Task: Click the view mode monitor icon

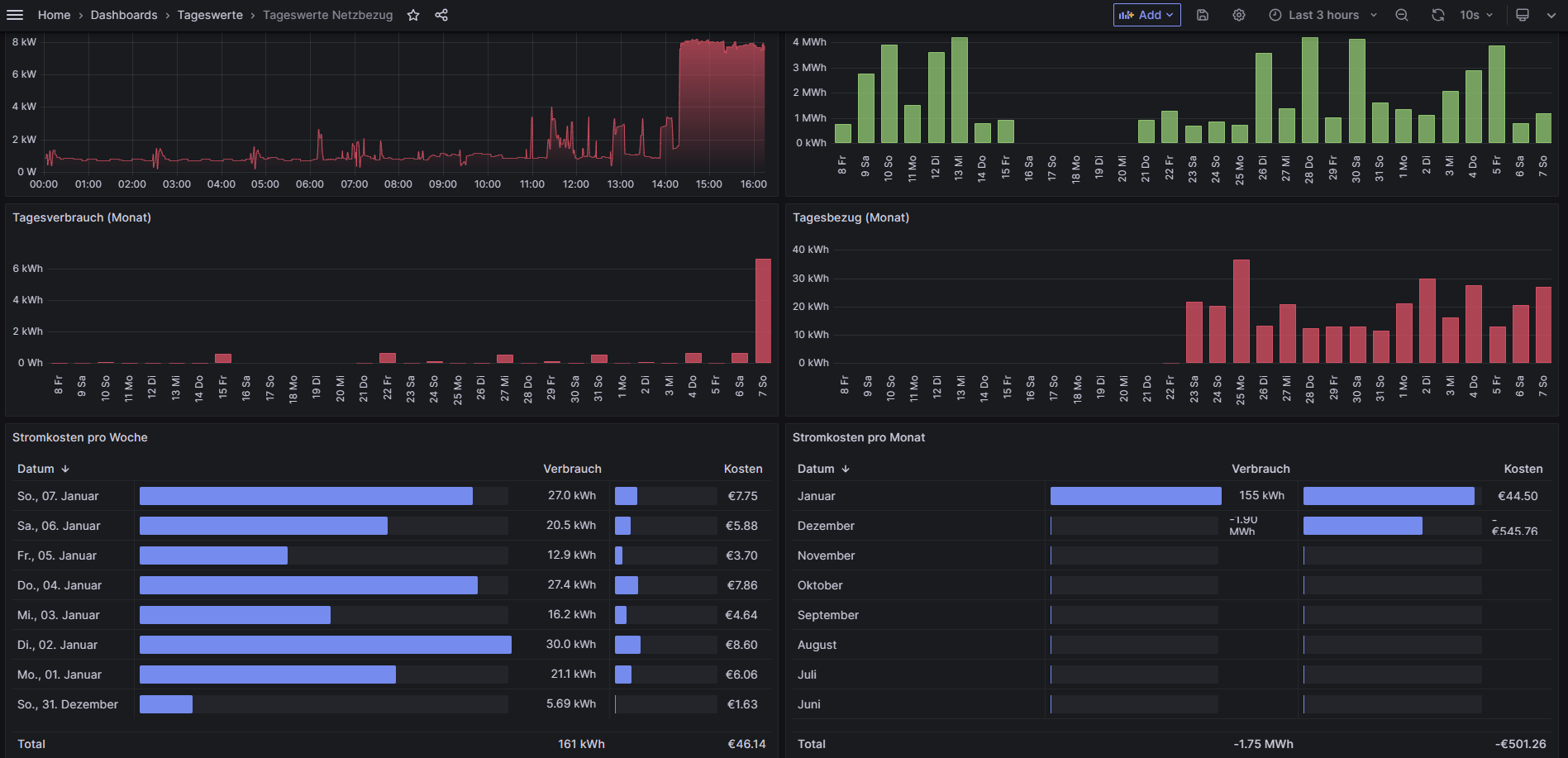Action: (x=1523, y=15)
